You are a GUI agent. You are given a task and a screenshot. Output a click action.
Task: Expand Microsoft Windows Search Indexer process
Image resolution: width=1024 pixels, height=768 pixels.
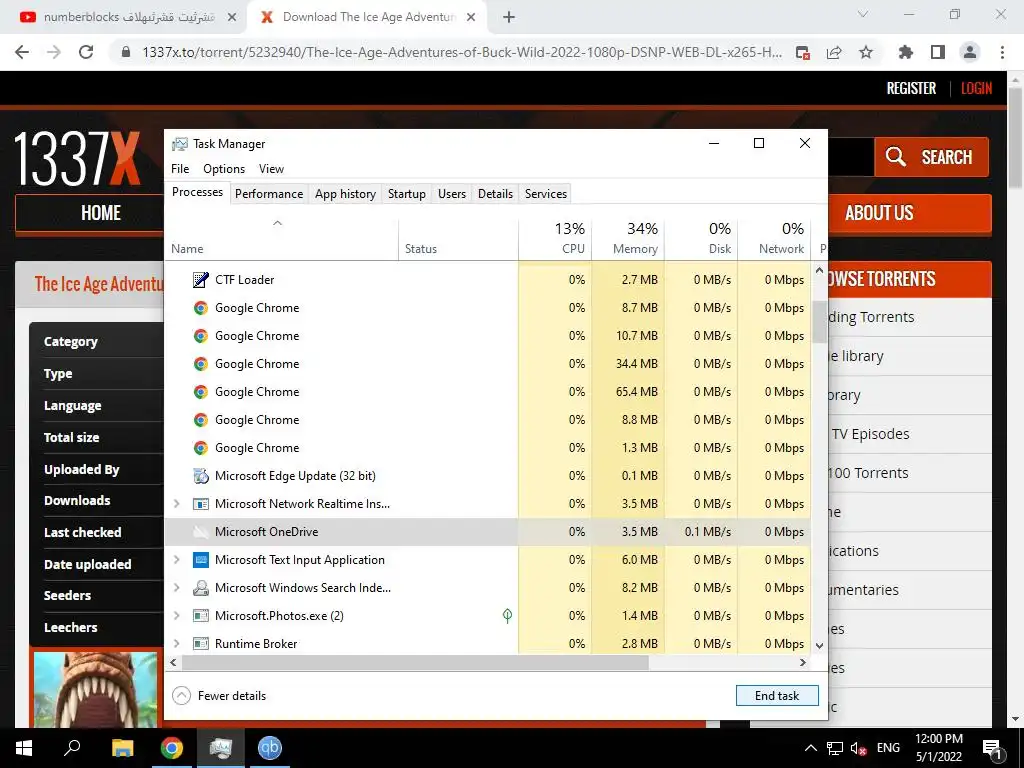pyautogui.click(x=176, y=588)
